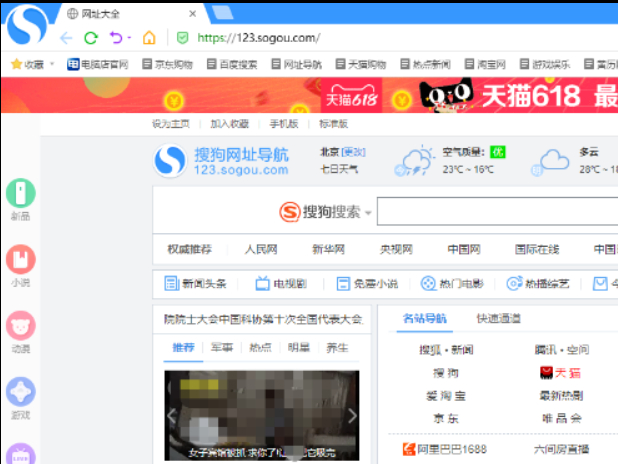Click 更改 to change city
Screen dimensions: 618x464
coord(354,152)
